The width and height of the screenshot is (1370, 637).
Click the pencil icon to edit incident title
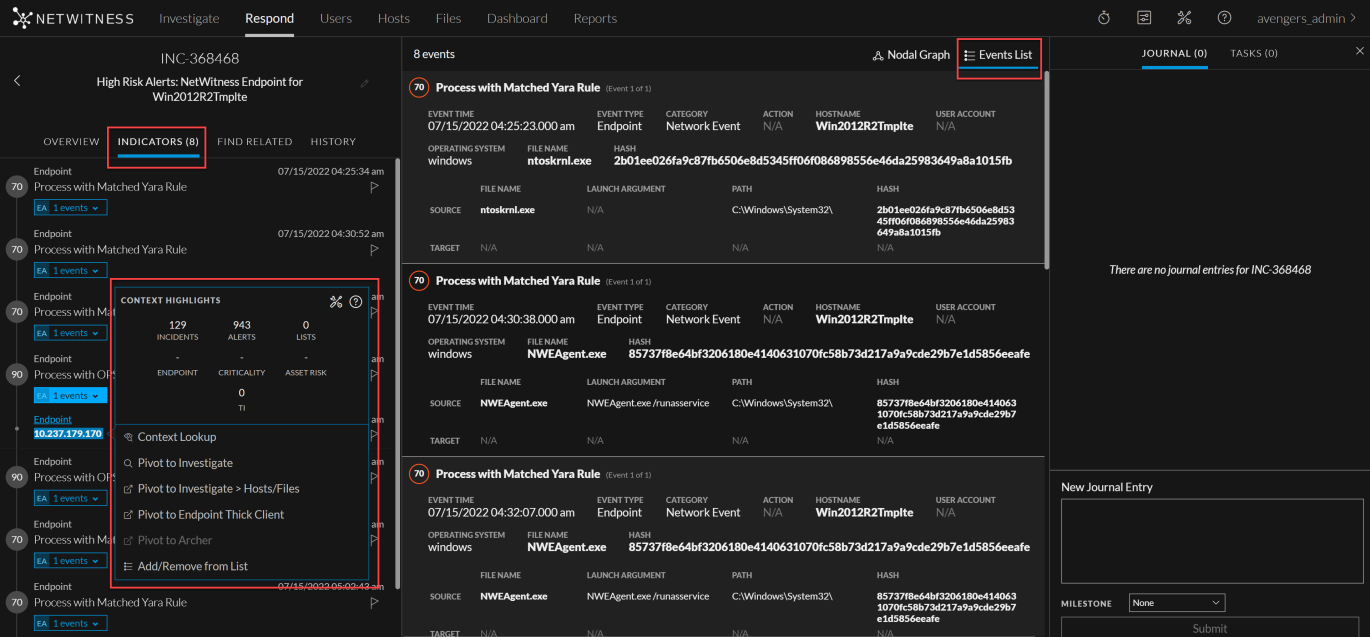tap(365, 83)
